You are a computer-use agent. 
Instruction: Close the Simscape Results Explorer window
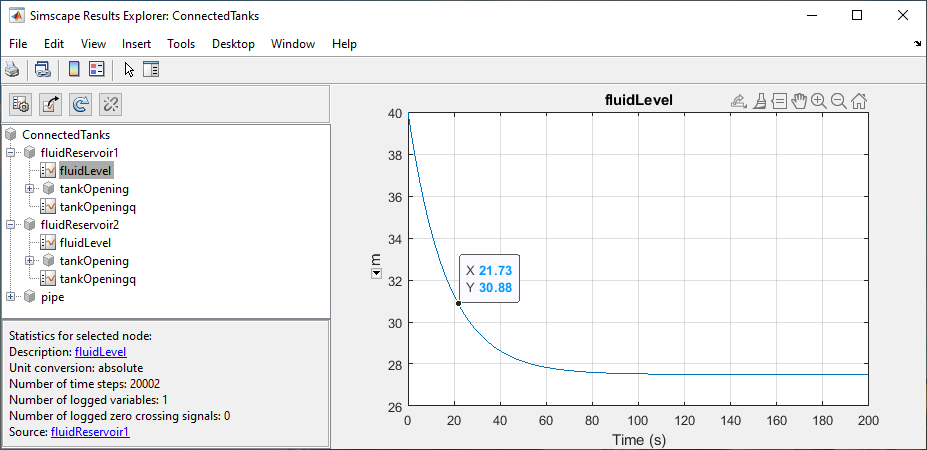click(x=902, y=16)
